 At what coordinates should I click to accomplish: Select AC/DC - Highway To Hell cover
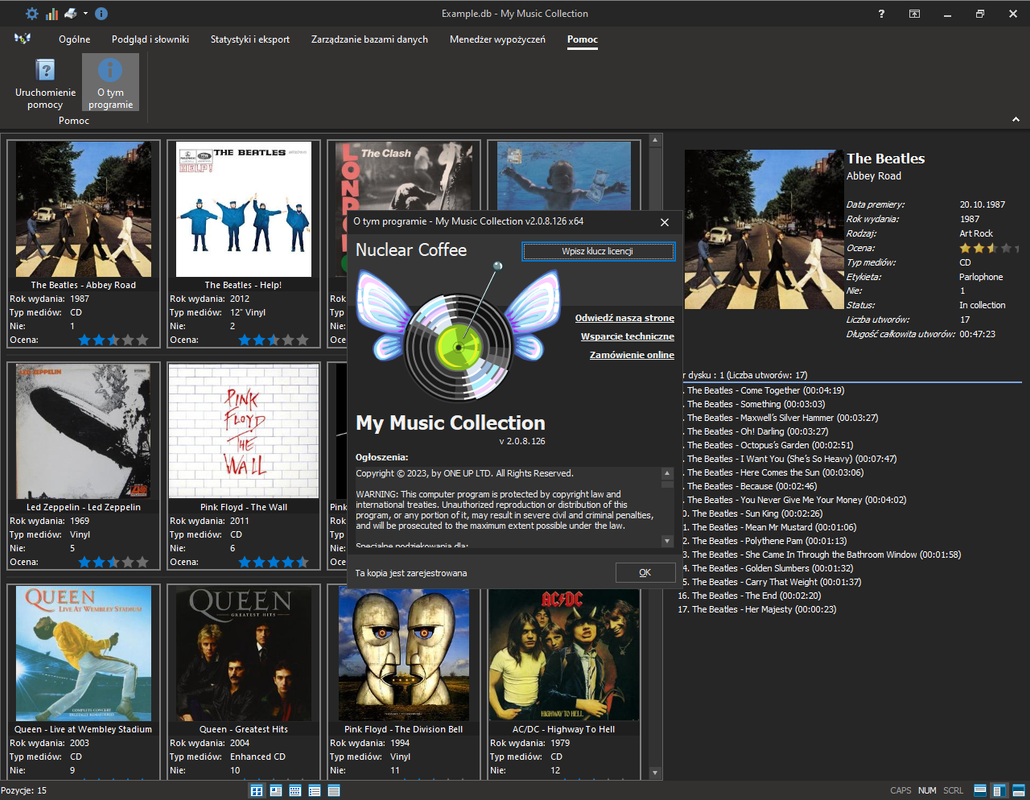point(564,654)
